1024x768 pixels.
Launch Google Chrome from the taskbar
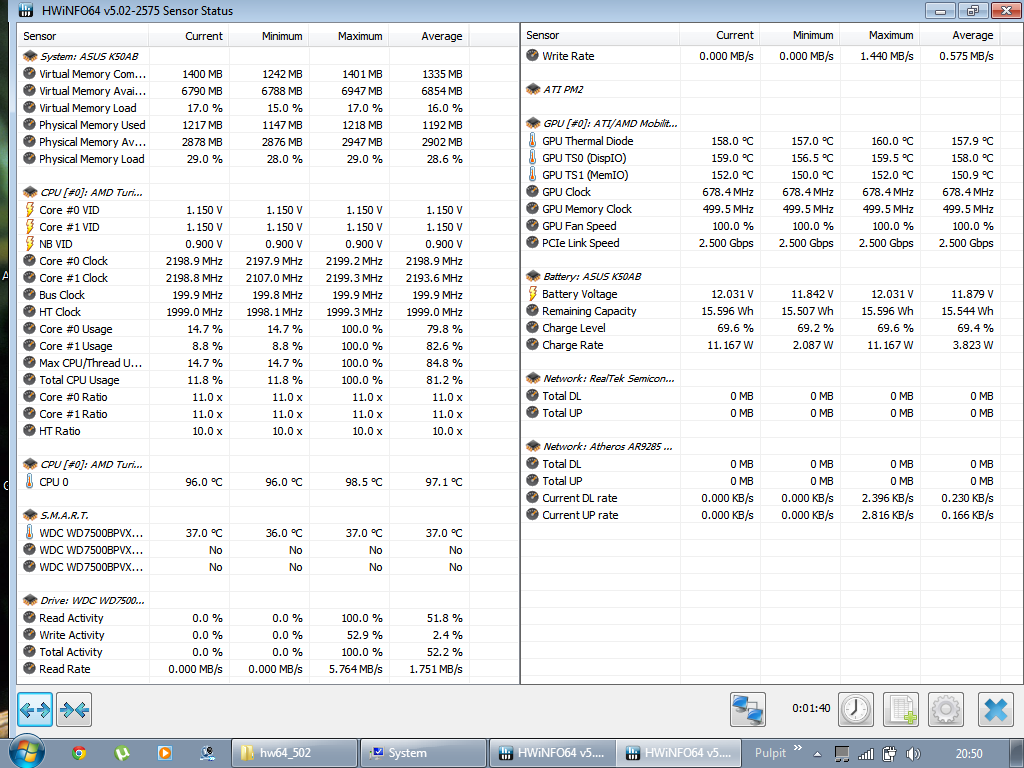point(79,753)
